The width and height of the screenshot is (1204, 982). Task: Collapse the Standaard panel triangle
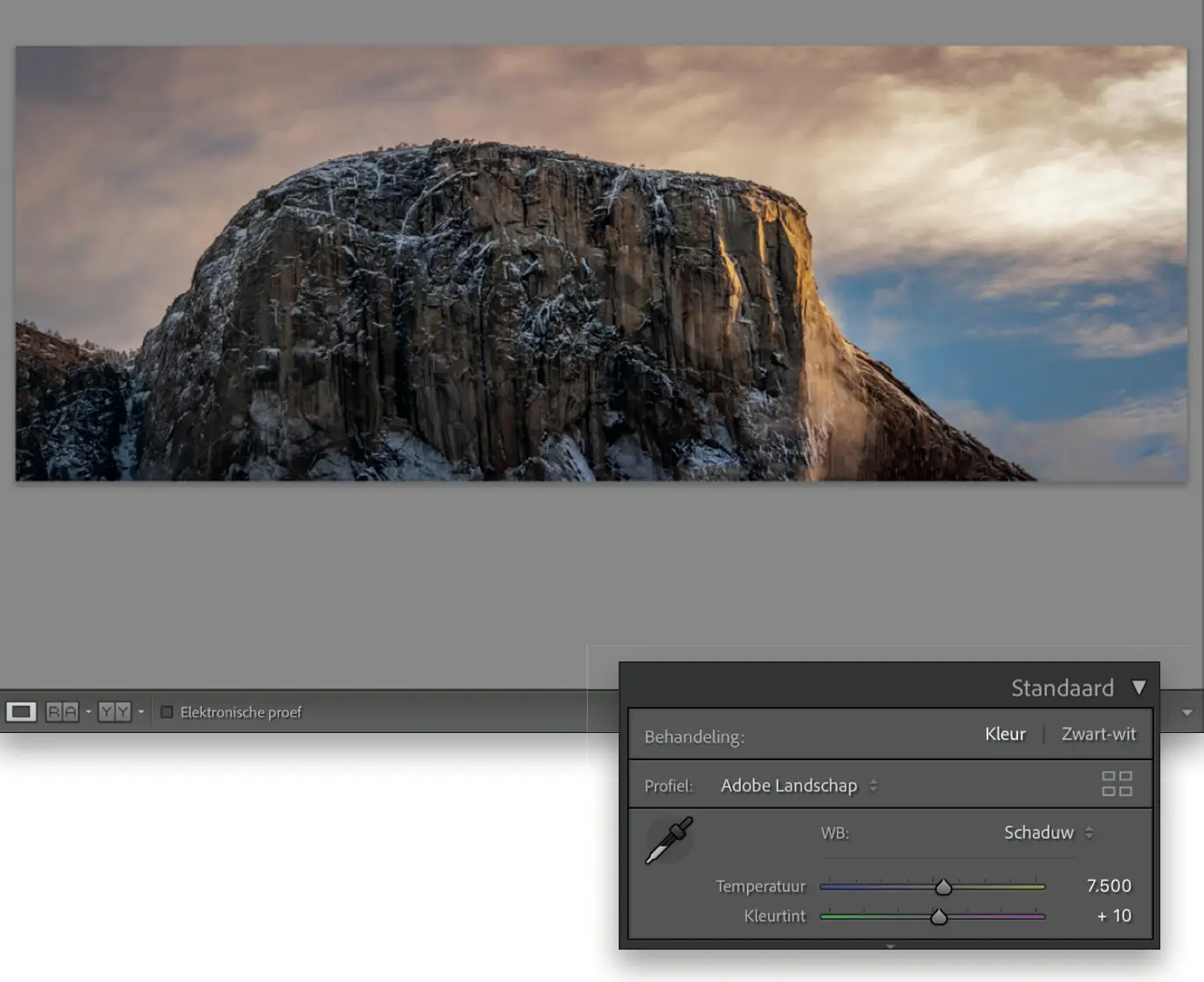pos(1138,688)
